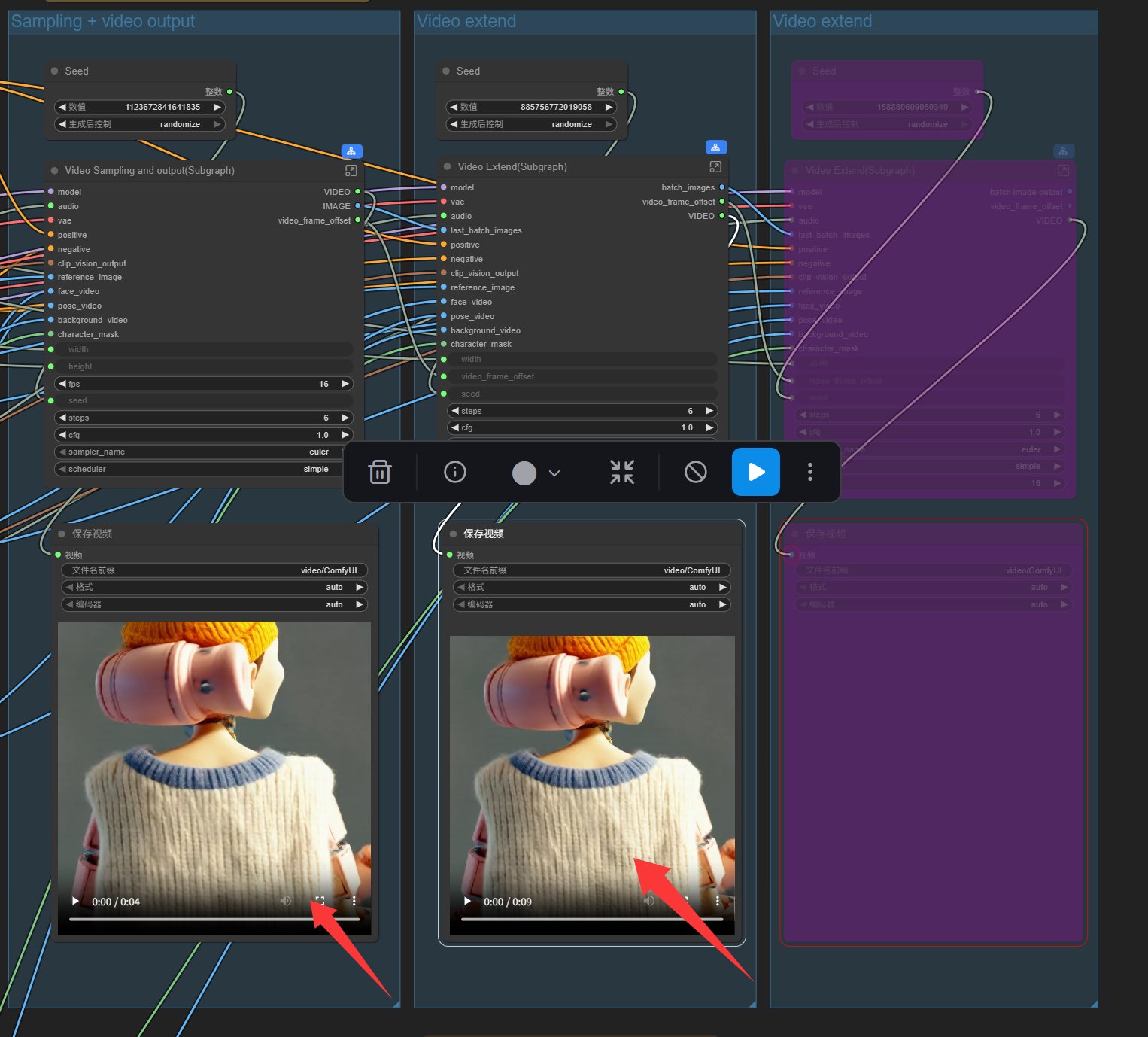Select the Sampling + video output group title
The height and width of the screenshot is (1037, 1148).
coord(103,22)
